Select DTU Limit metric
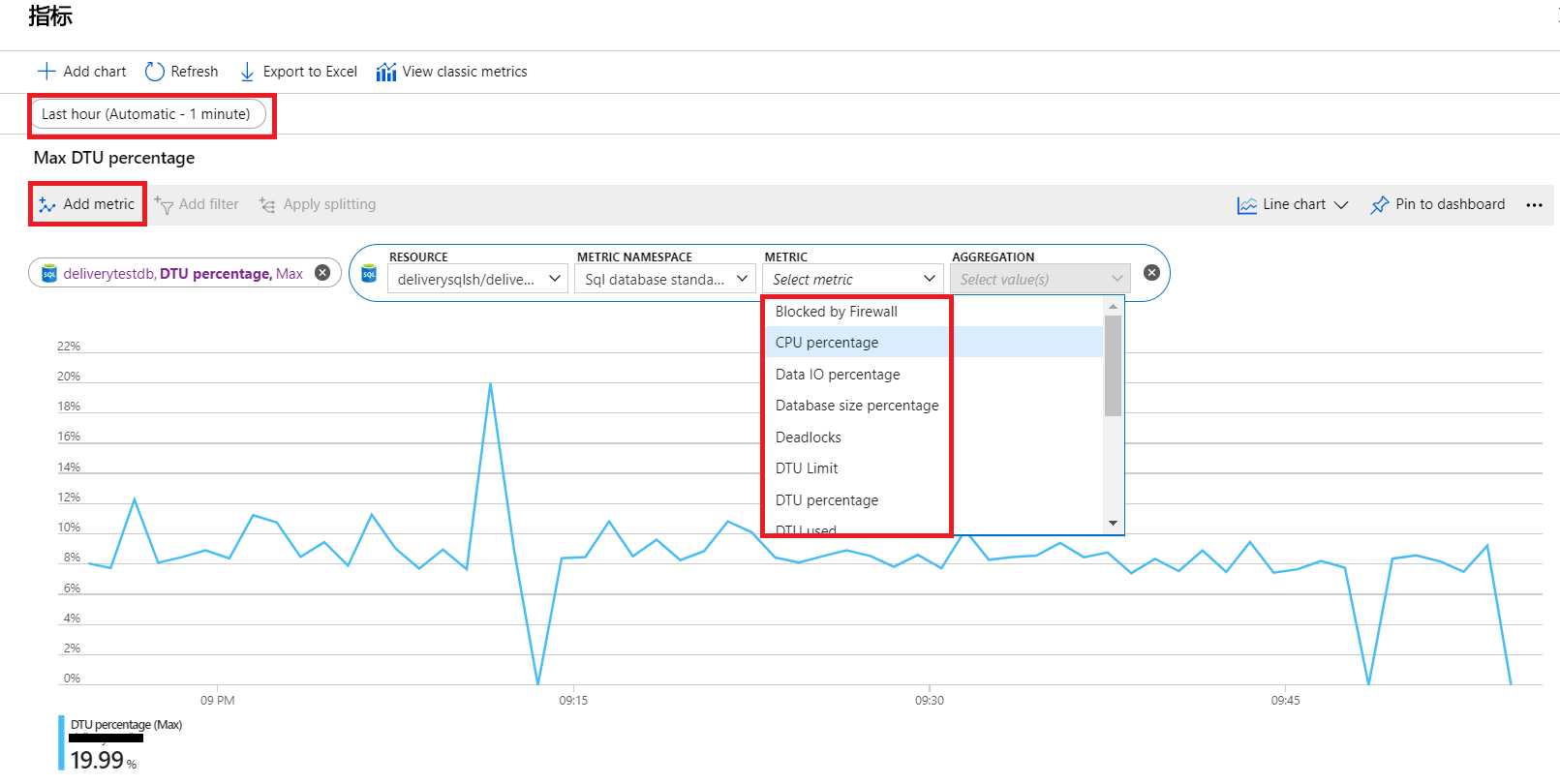 (934, 468)
